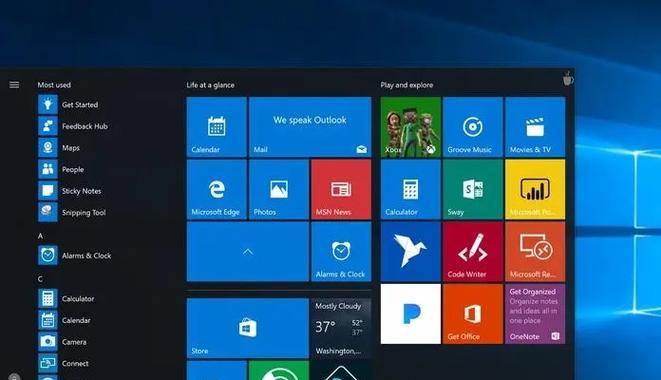Open the Xbox tile
Image resolution: width=661 pixels, height=380 pixels.
[x=411, y=127]
